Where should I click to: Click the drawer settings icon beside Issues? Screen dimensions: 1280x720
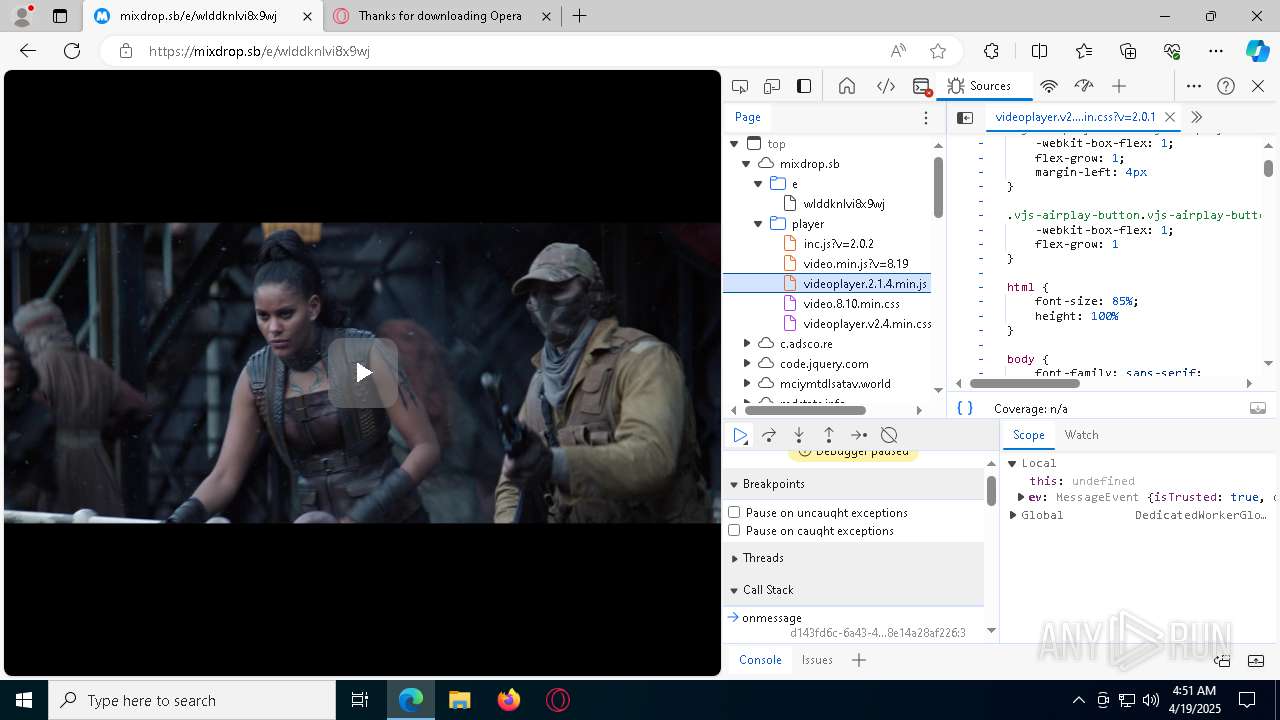point(1222,660)
